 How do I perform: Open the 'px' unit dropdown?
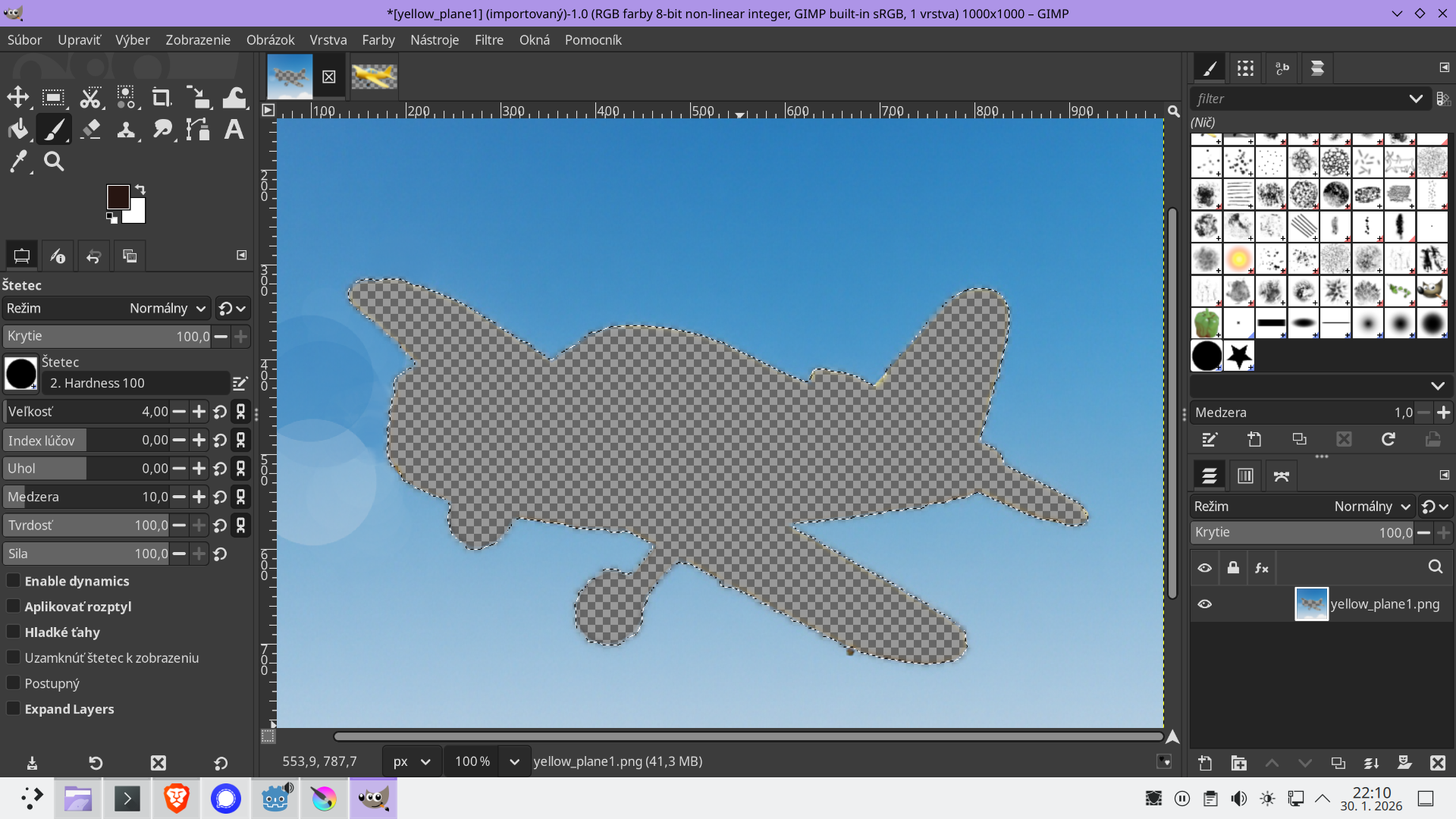pyautogui.click(x=411, y=761)
